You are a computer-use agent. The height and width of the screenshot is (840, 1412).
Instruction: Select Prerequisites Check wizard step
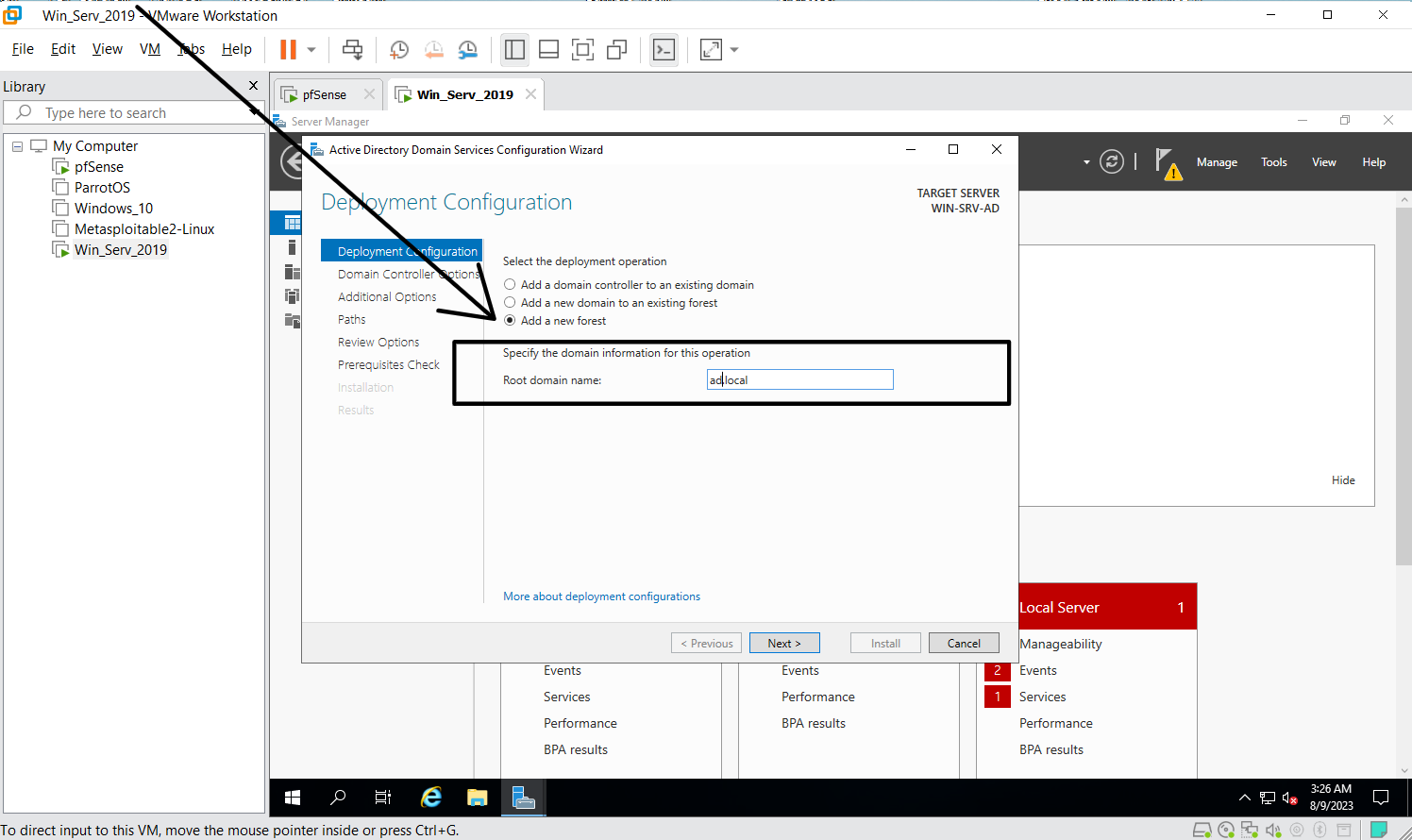coord(389,364)
